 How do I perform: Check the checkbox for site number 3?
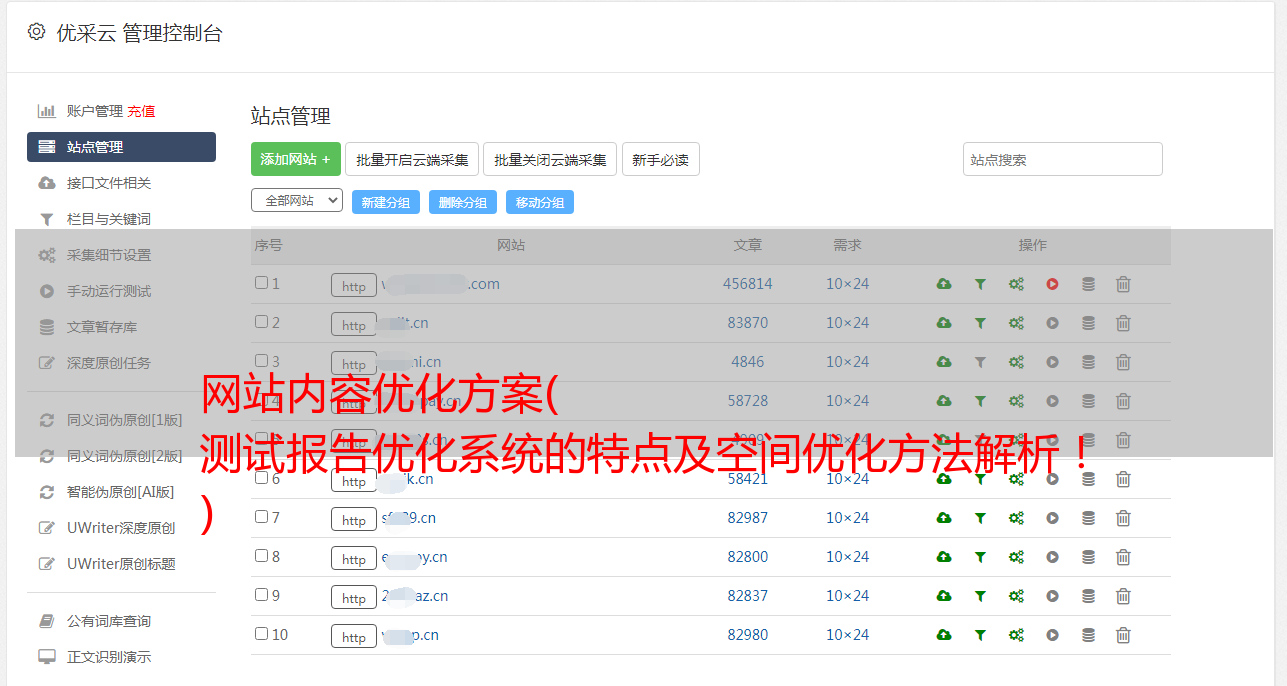pyautogui.click(x=261, y=361)
